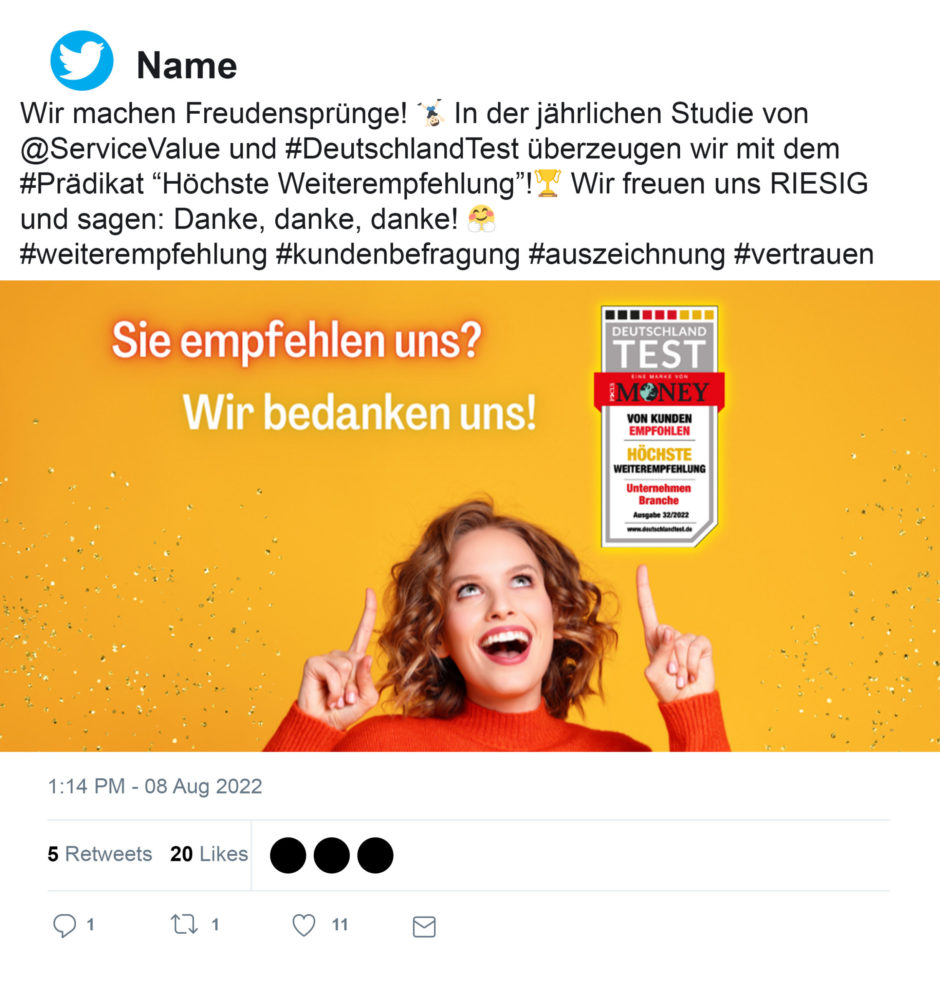Click the account Name heading
Viewport: 940px width, 983px height.
tap(187, 65)
